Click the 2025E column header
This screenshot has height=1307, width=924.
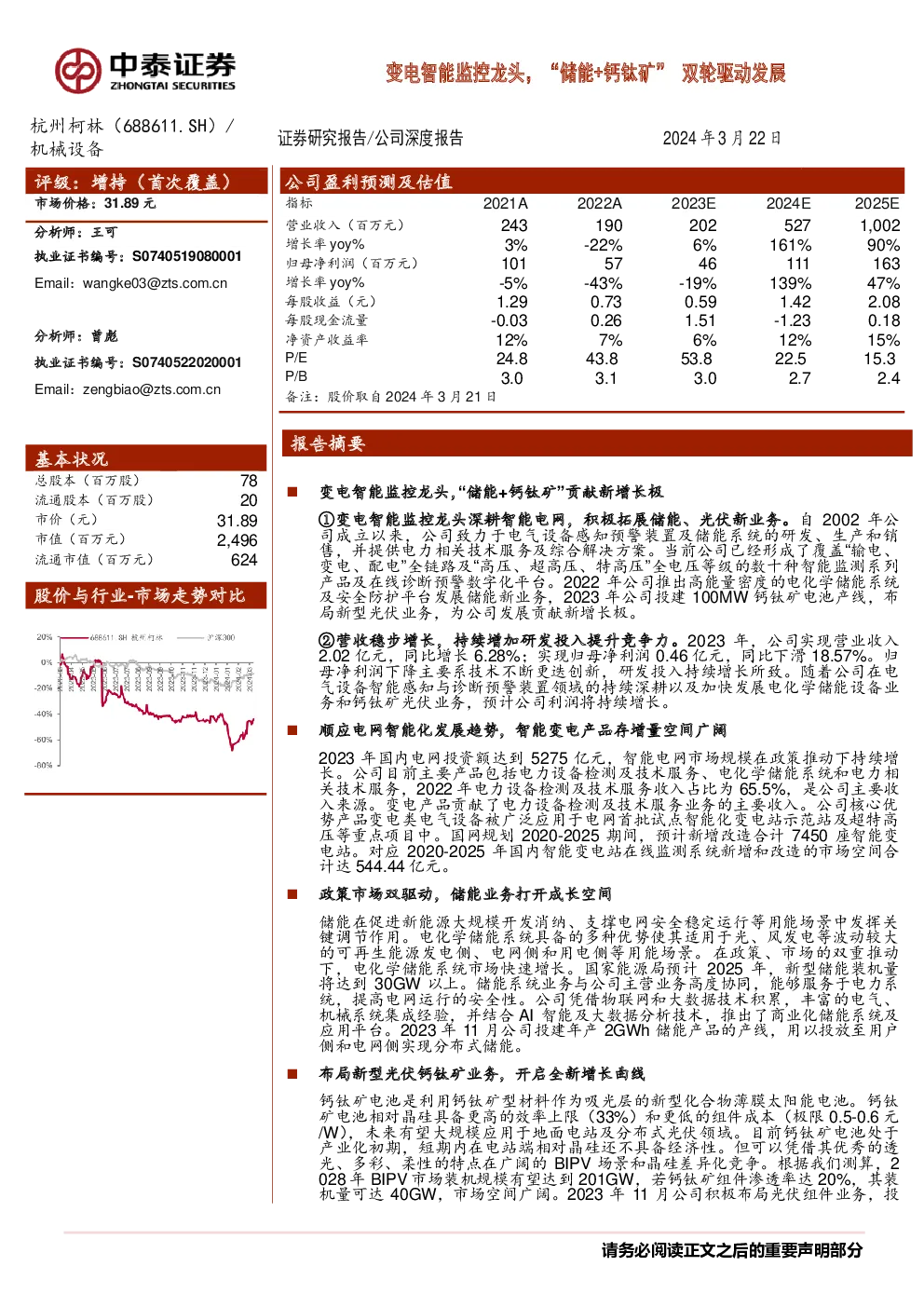877,203
